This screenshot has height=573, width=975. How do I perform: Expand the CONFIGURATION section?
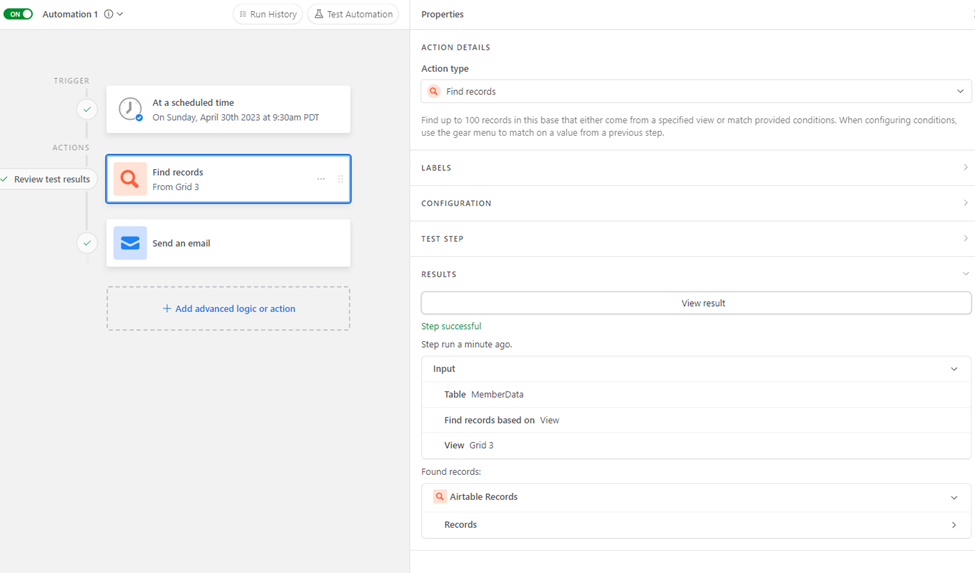[x=693, y=203]
